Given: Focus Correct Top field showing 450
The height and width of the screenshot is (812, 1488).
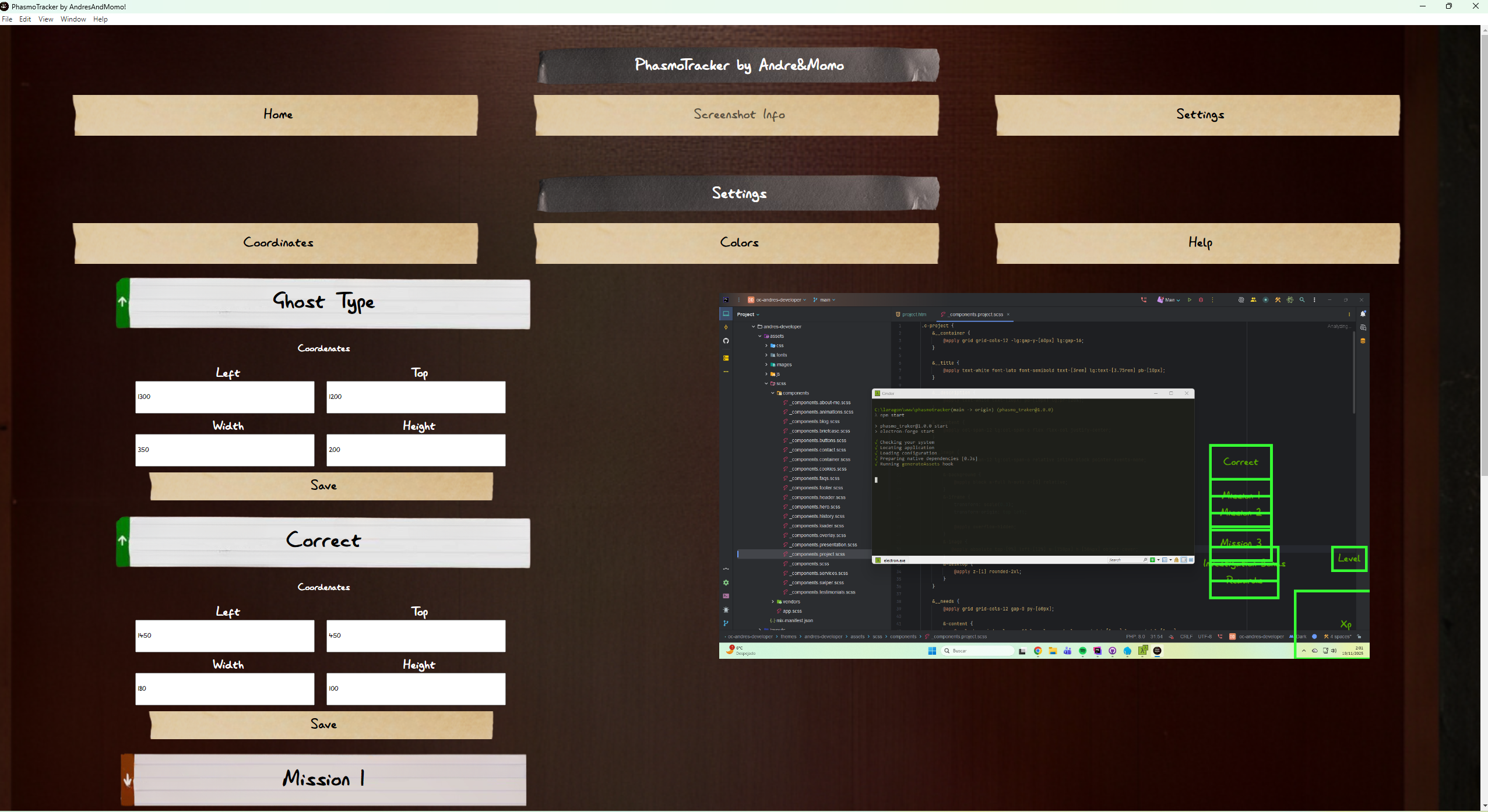Looking at the screenshot, I should (x=416, y=636).
